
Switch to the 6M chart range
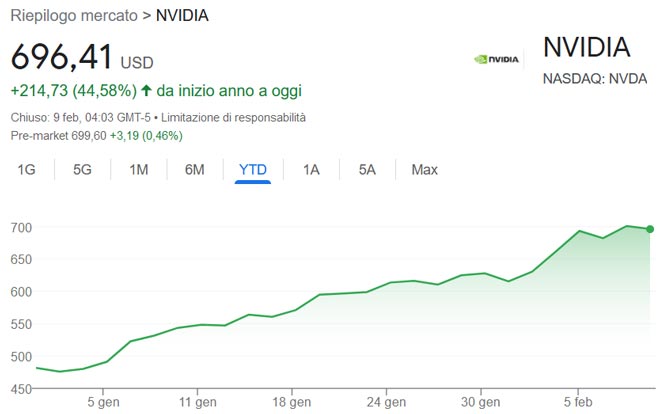(194, 170)
